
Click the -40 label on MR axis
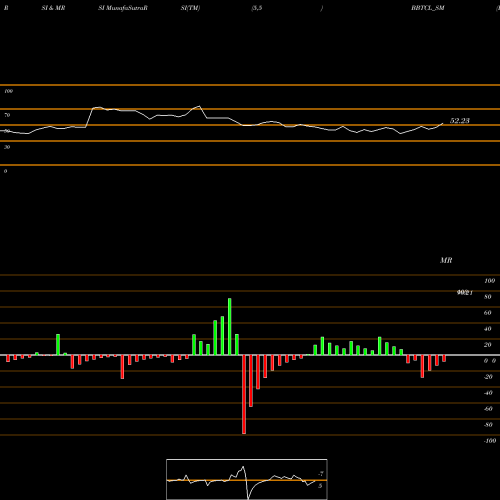488,393
